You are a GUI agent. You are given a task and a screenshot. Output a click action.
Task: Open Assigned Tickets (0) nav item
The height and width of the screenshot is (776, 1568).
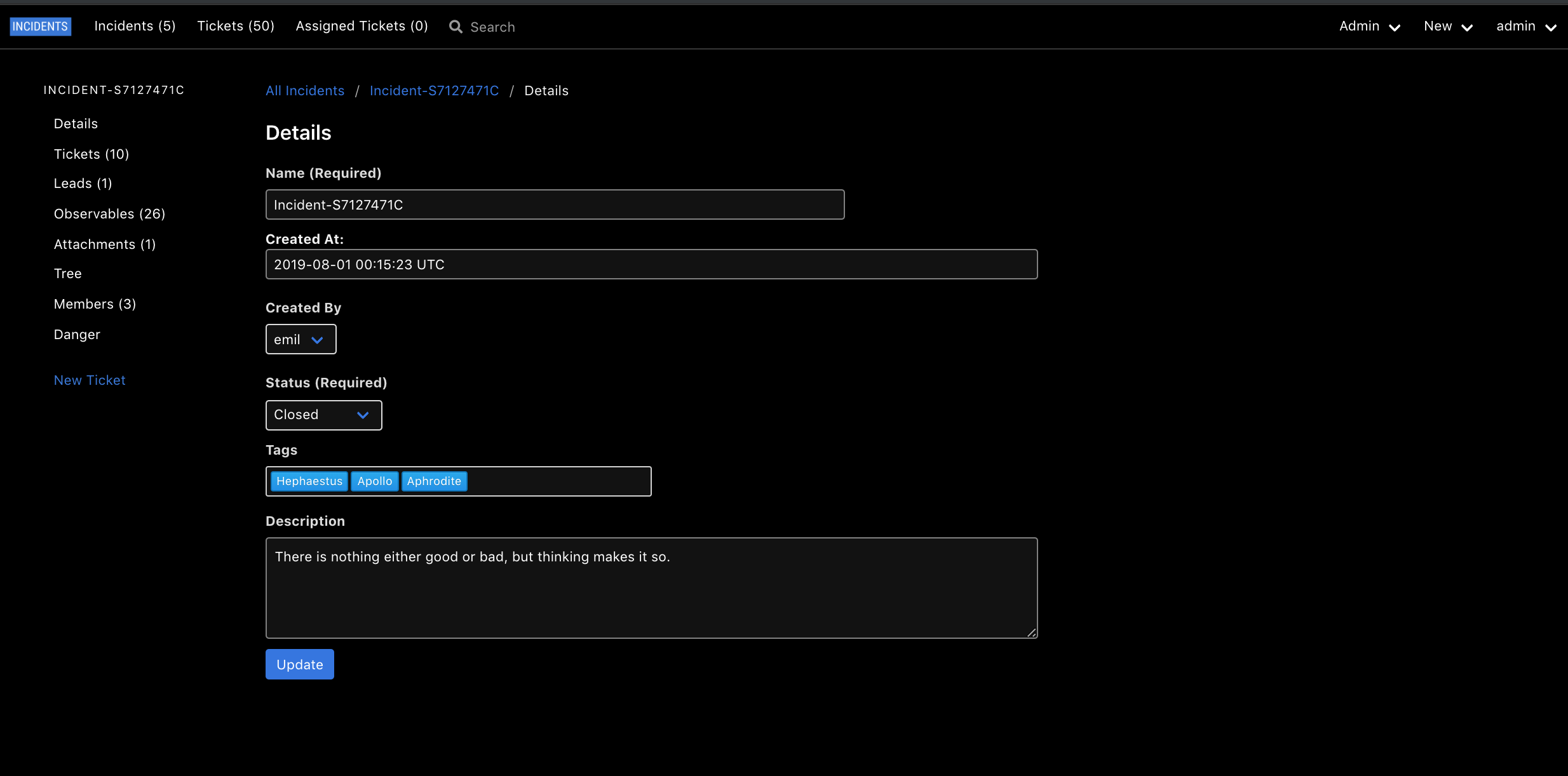coord(362,26)
